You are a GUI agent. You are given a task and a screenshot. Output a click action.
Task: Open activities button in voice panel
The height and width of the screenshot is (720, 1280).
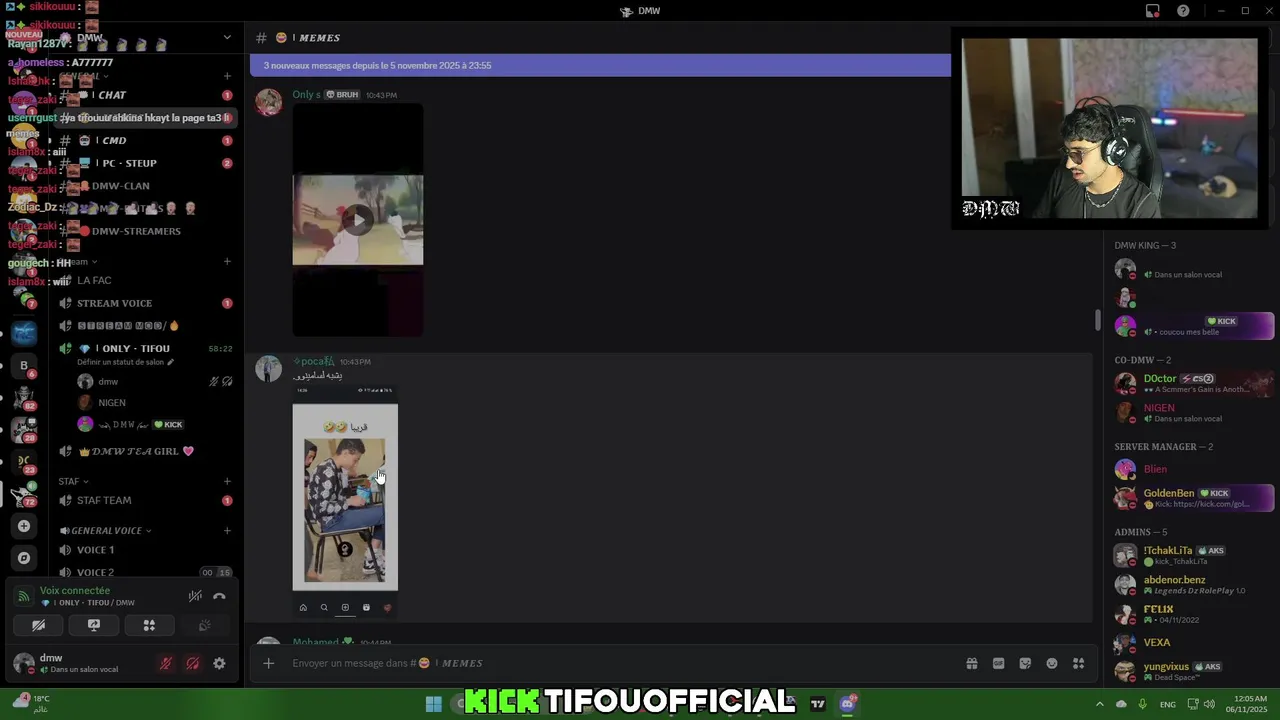(x=149, y=625)
